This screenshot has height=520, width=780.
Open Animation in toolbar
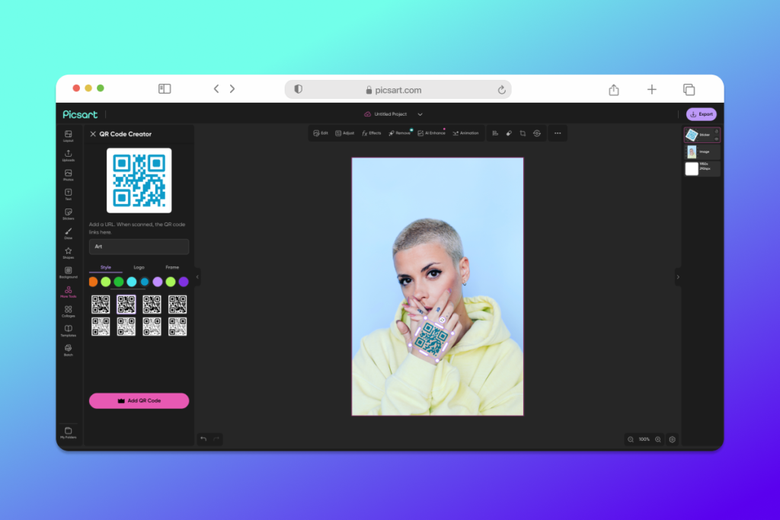(466, 133)
